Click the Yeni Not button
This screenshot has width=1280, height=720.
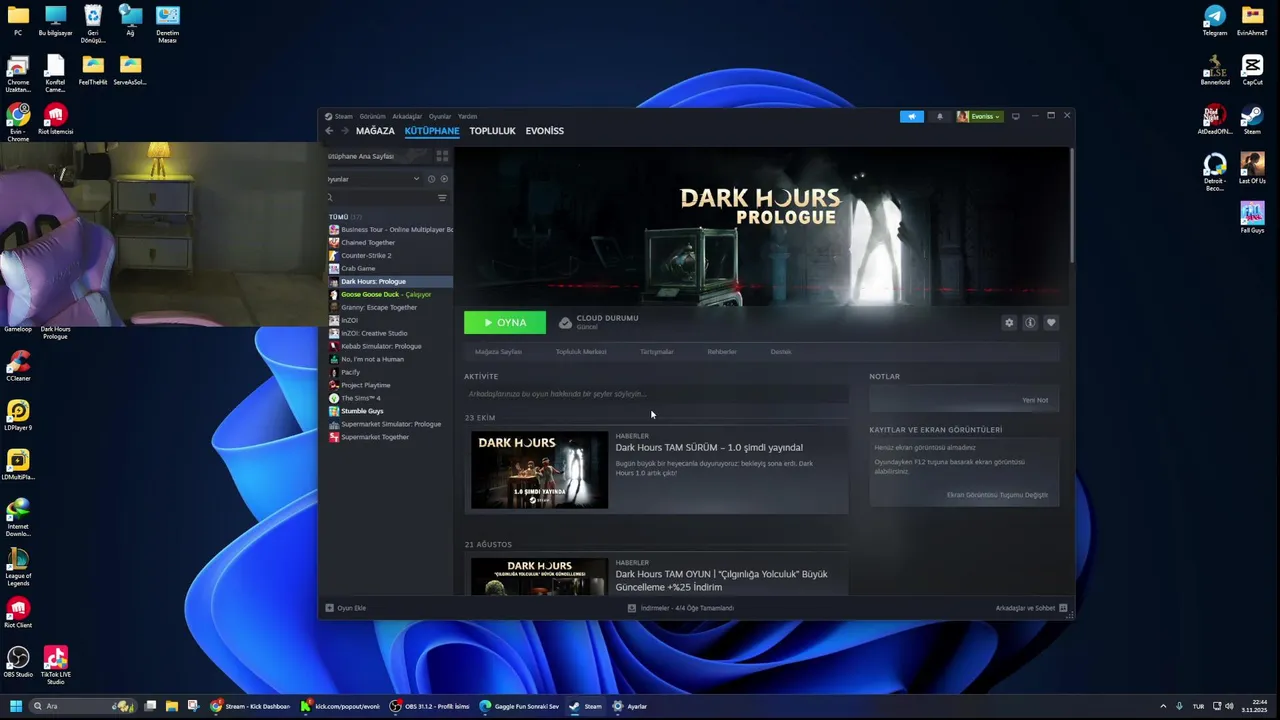click(1035, 400)
